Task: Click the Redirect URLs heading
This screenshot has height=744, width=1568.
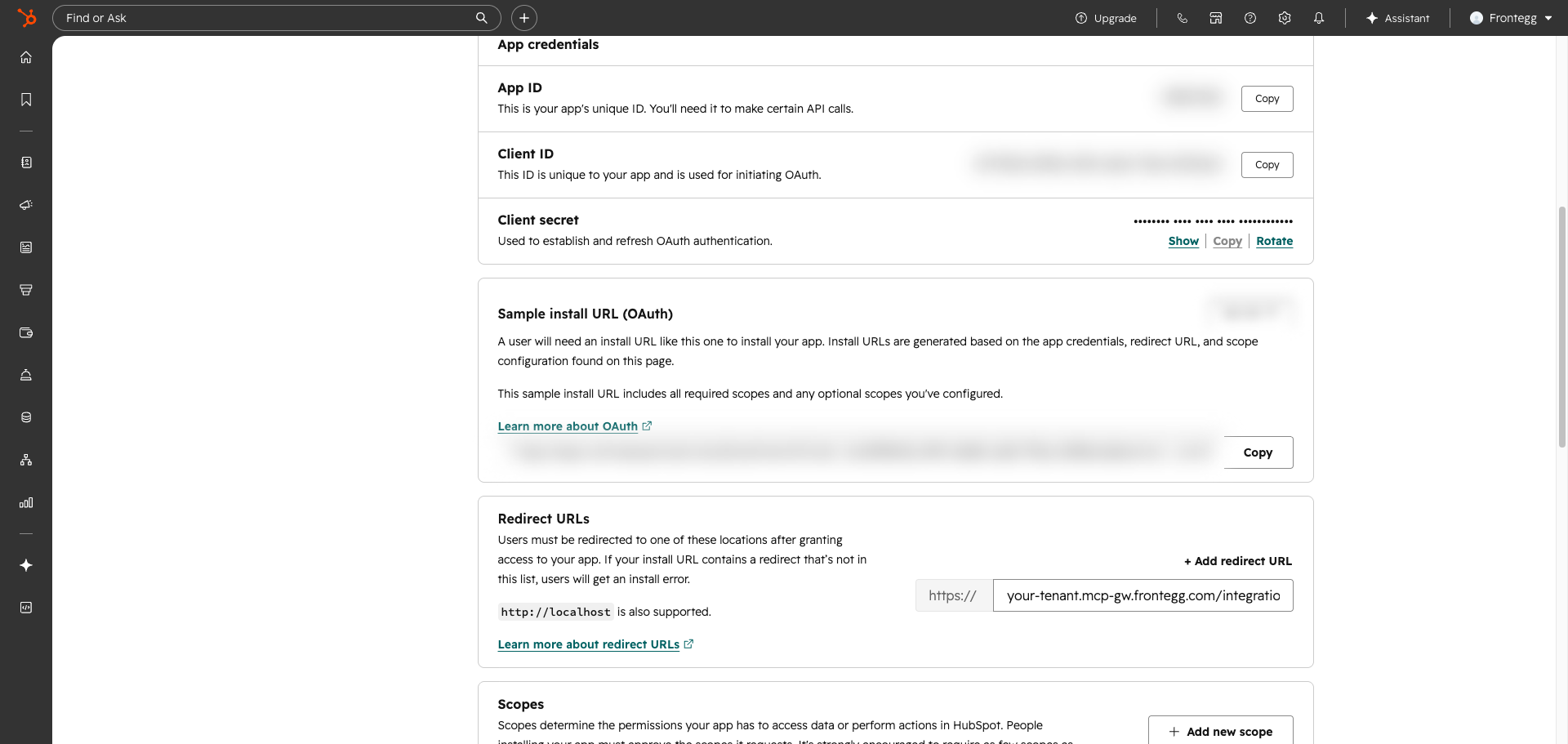Action: click(x=543, y=519)
